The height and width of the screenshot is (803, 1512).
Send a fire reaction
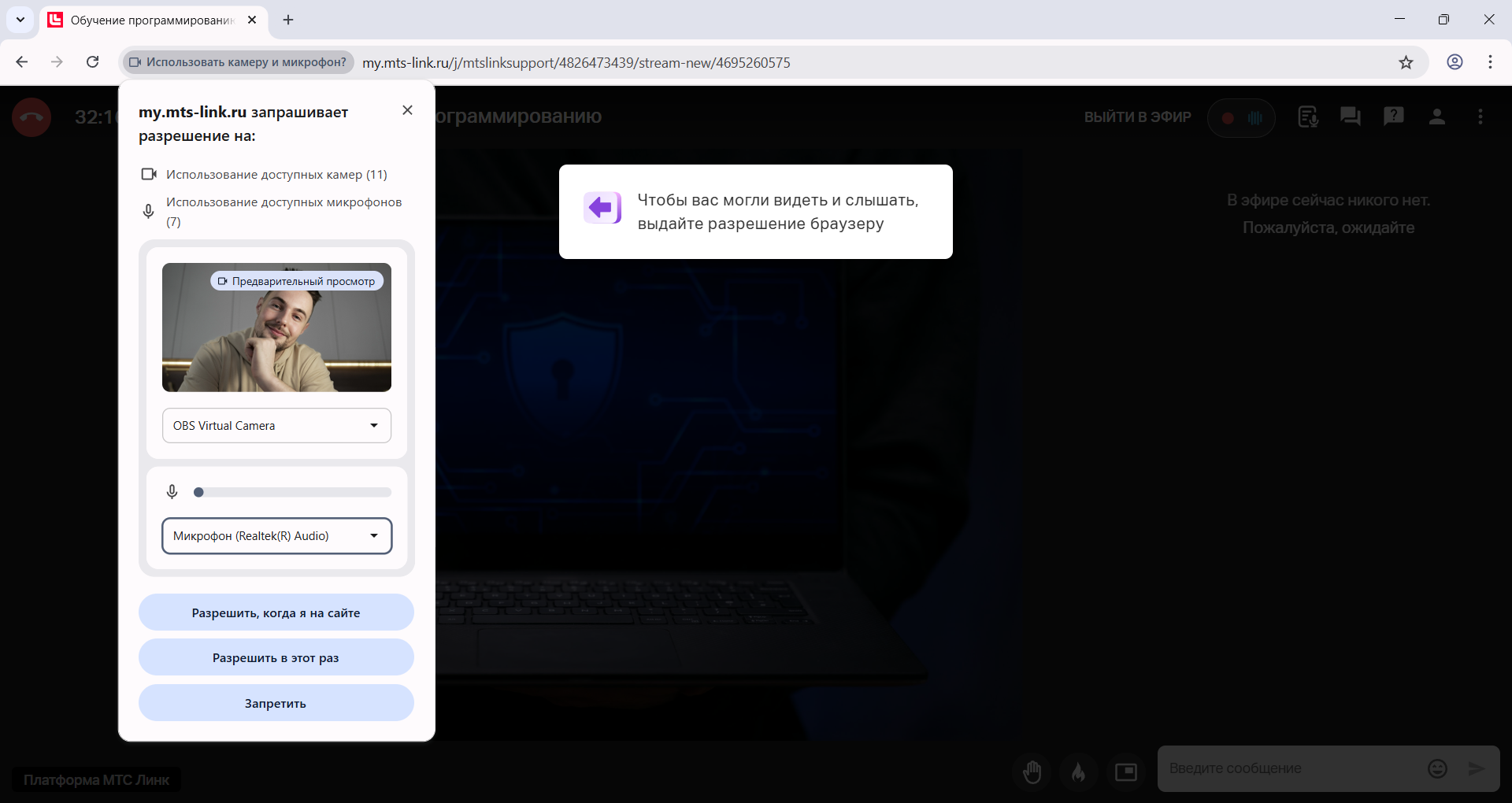coord(1079,772)
